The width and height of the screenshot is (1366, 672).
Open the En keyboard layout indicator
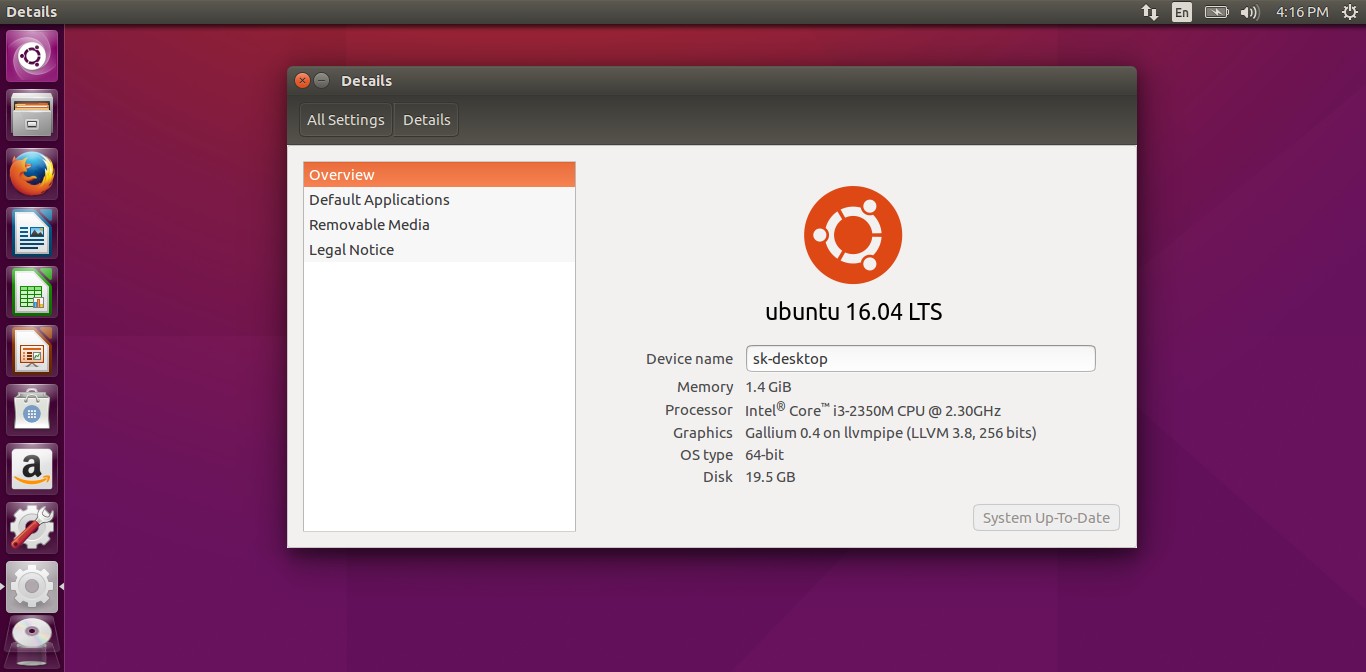(1182, 12)
